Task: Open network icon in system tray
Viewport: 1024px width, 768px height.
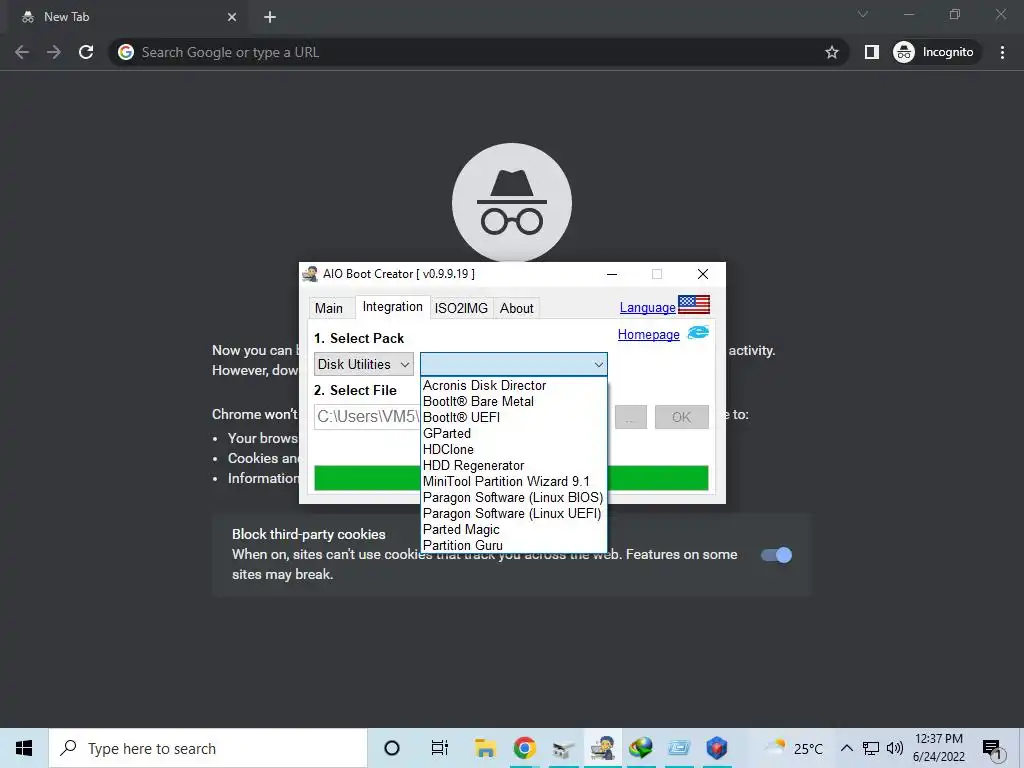Action: [x=871, y=748]
